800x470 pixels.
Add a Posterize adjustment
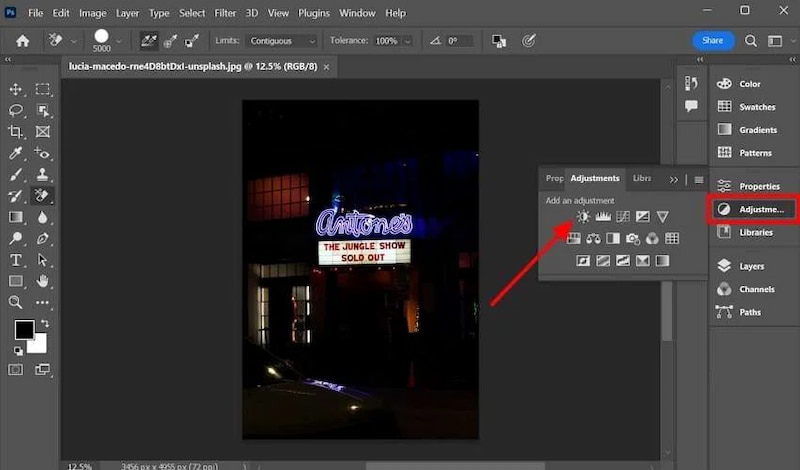point(603,261)
